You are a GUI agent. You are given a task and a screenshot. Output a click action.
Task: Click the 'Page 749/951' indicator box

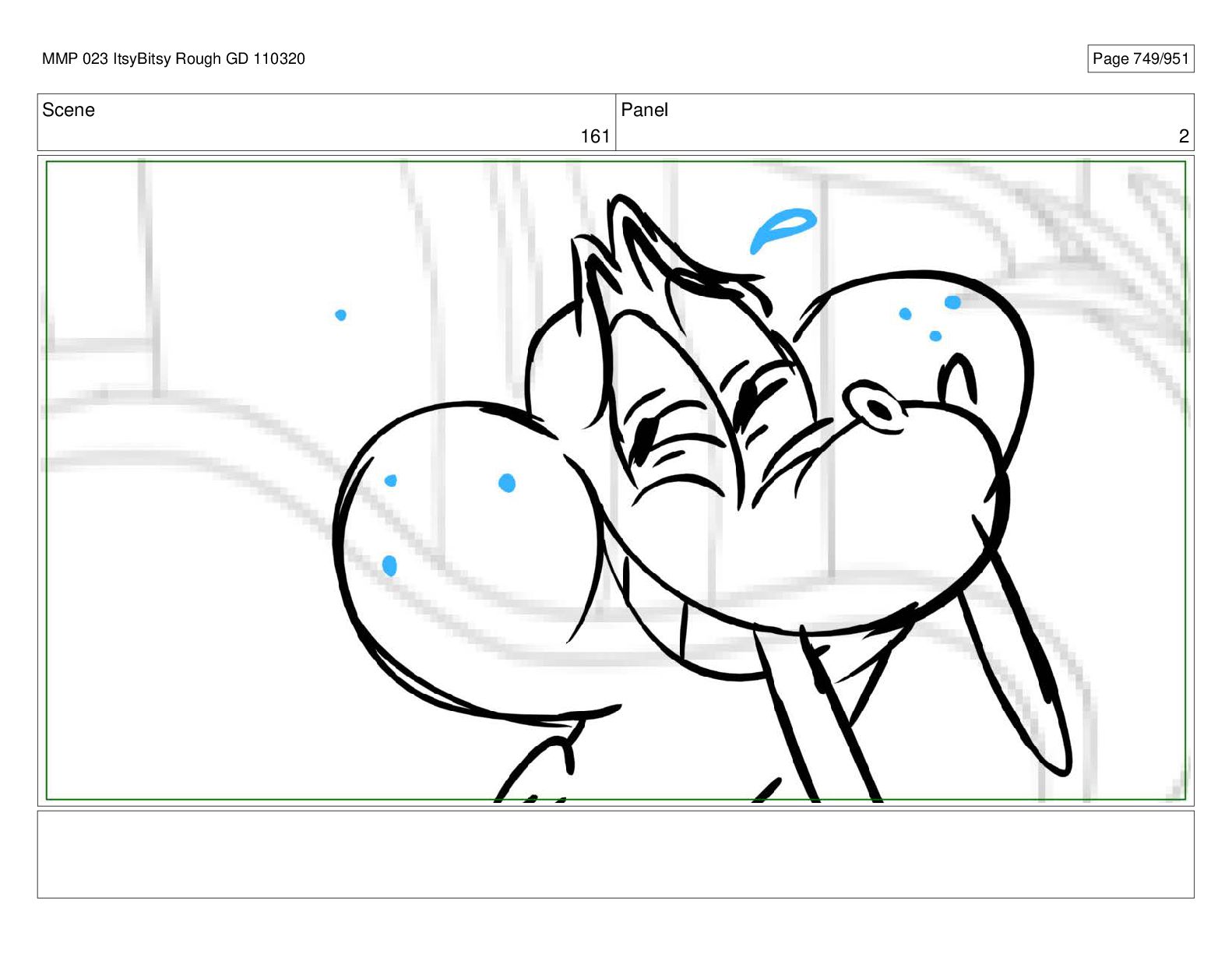pos(1140,59)
